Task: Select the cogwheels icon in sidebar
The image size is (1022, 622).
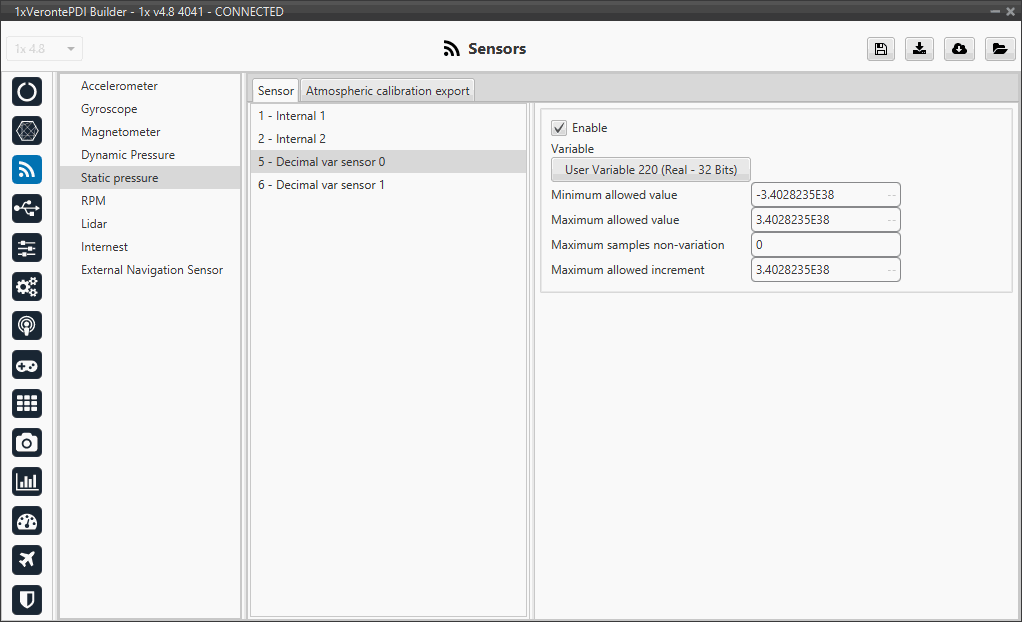Action: [x=27, y=286]
